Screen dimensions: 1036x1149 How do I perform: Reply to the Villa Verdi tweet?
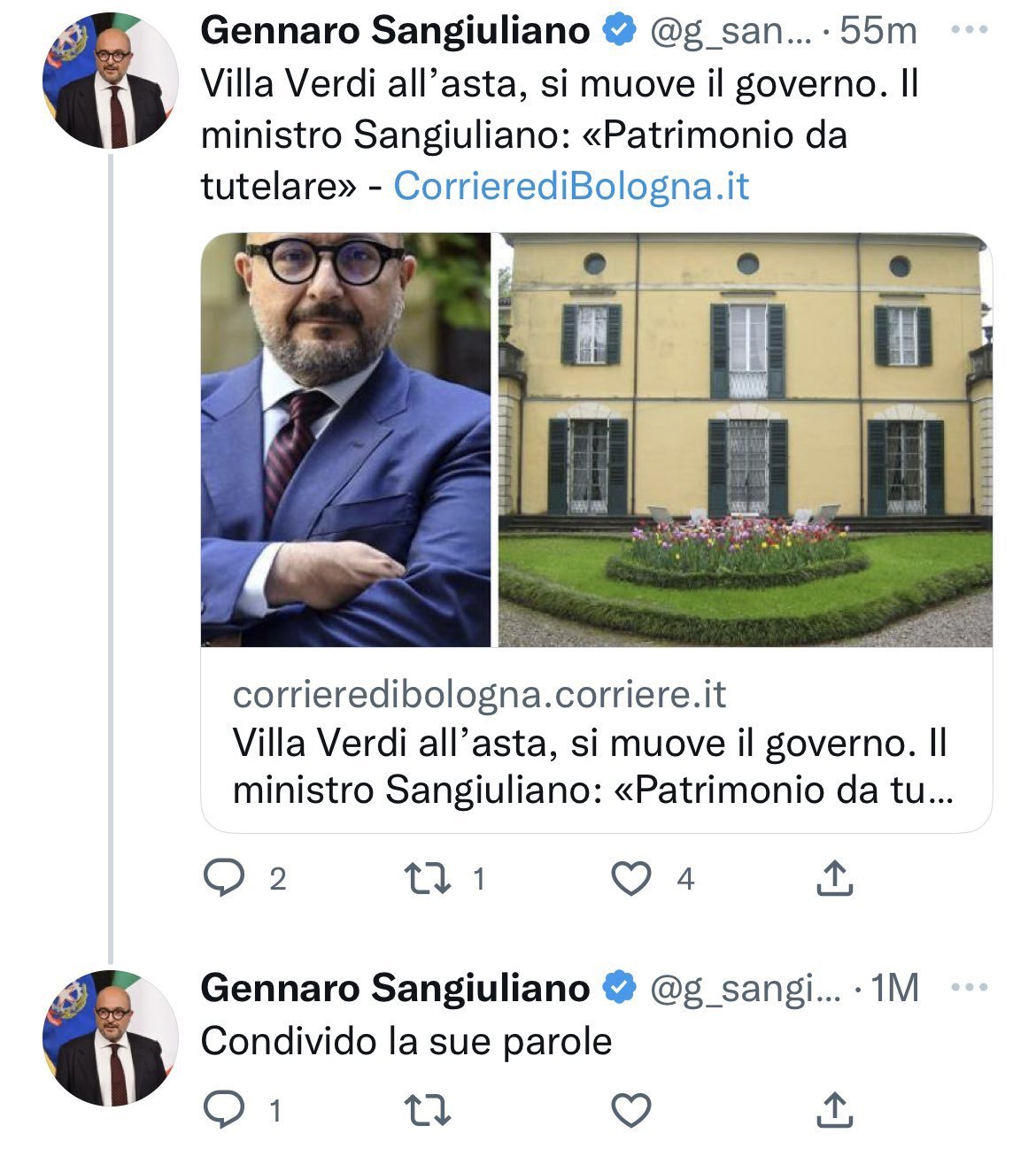pyautogui.click(x=225, y=878)
